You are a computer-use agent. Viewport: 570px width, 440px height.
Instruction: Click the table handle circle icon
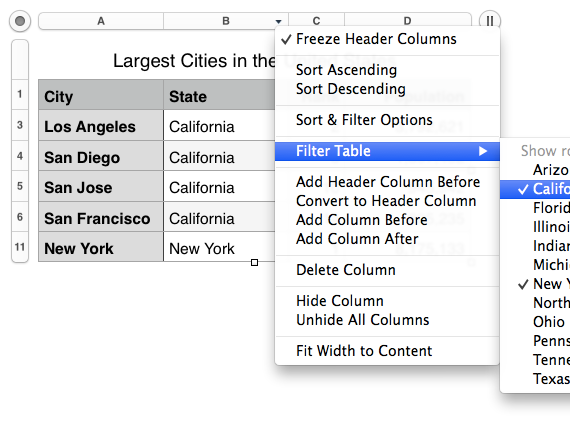[20, 21]
